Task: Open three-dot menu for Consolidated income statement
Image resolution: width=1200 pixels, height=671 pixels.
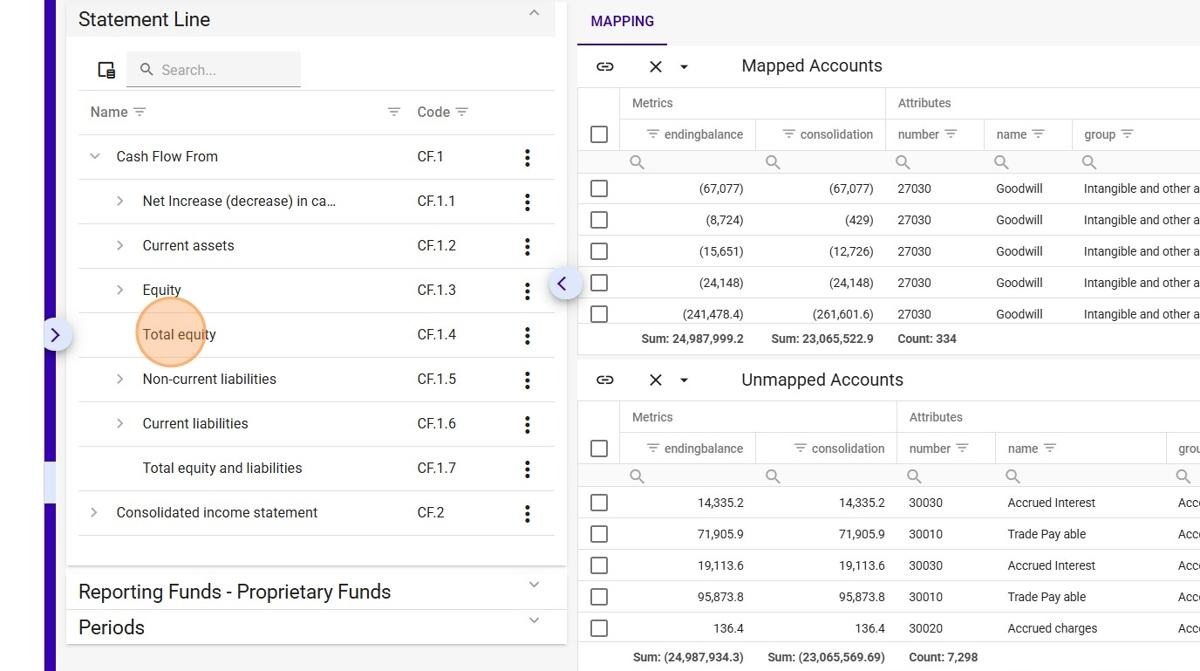Action: tap(527, 513)
